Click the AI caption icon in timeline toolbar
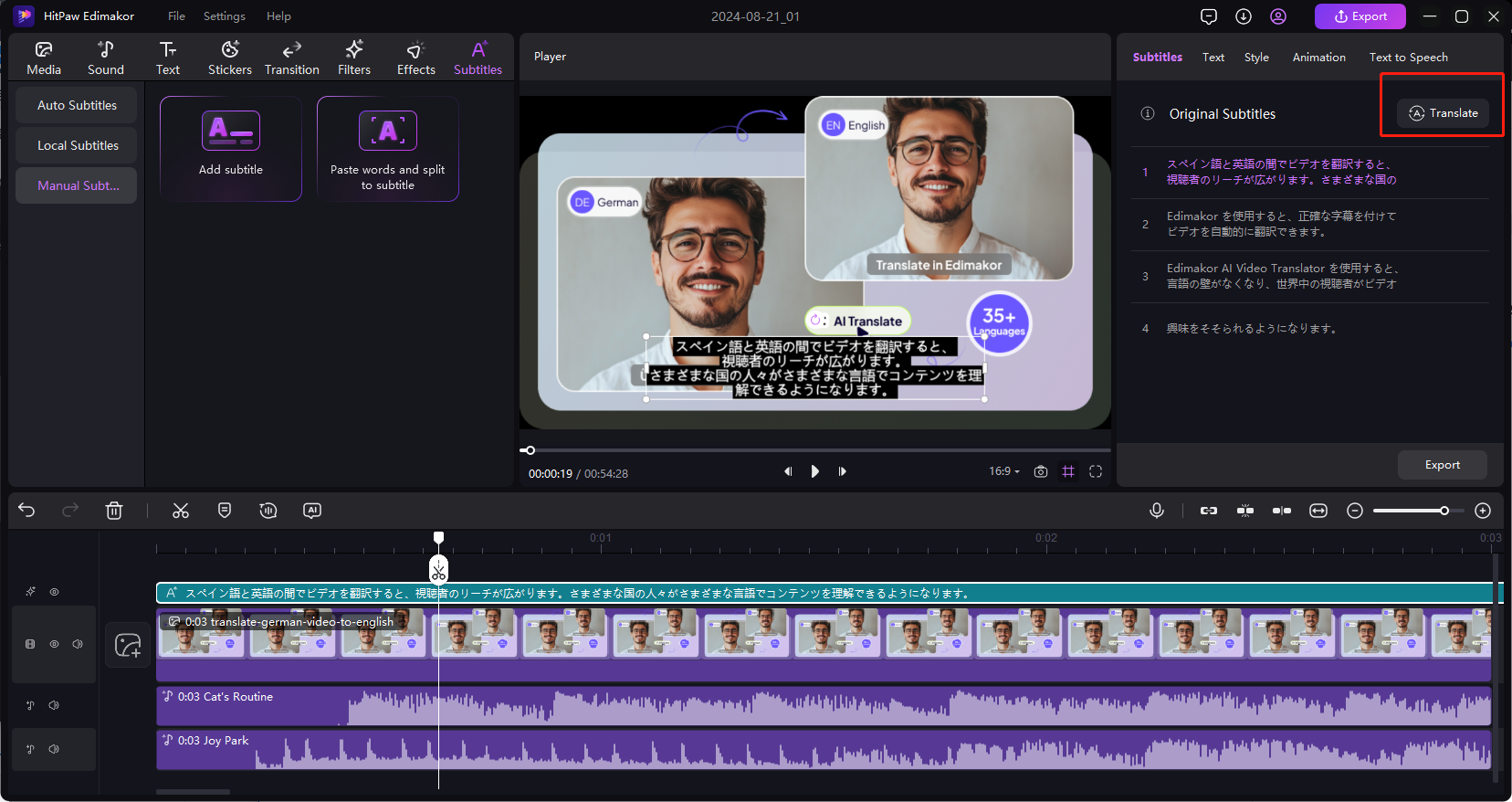1512x802 pixels. [312, 511]
